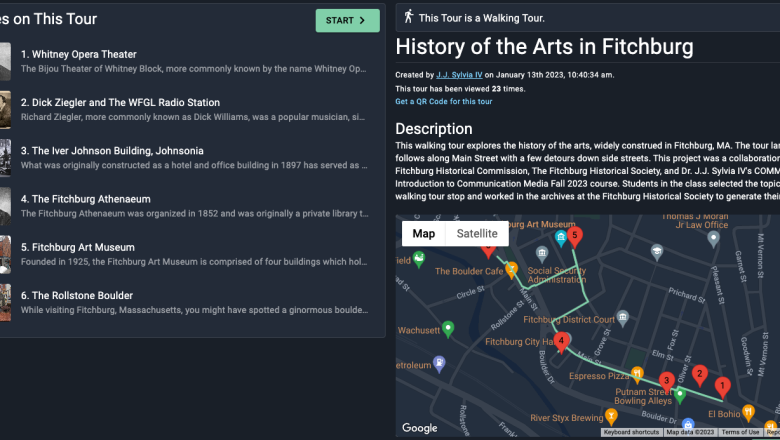Click the Iver Johnson Building thumbnail
Image resolution: width=780 pixels, height=440 pixels.
point(5,158)
